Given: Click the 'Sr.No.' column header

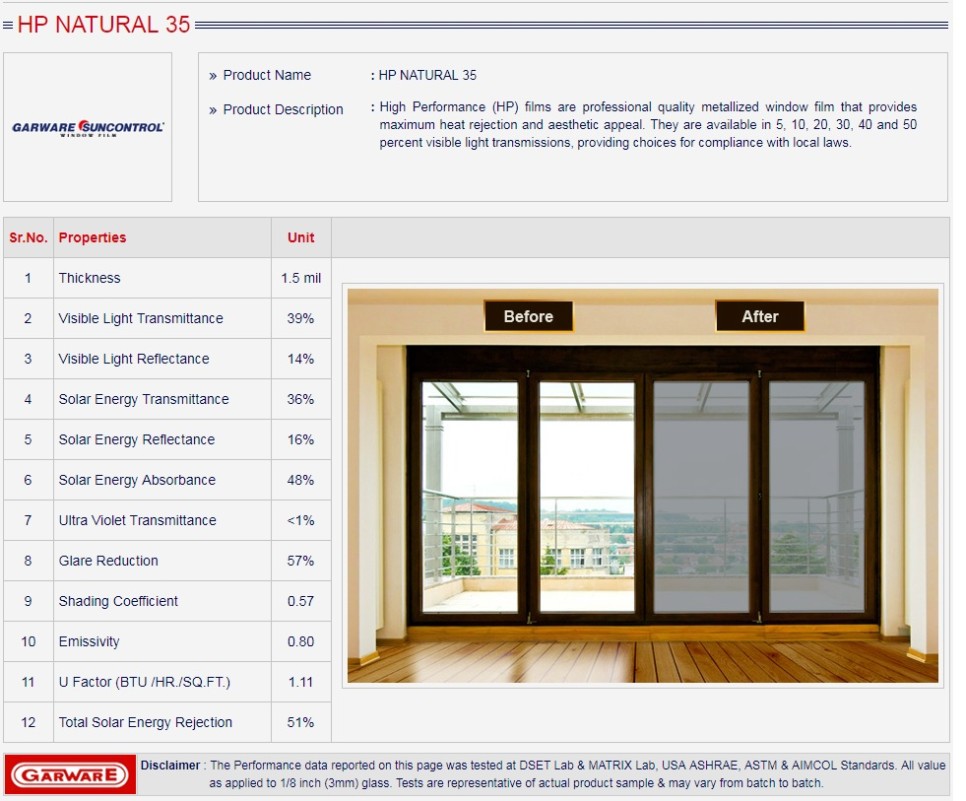Looking at the screenshot, I should tap(28, 238).
